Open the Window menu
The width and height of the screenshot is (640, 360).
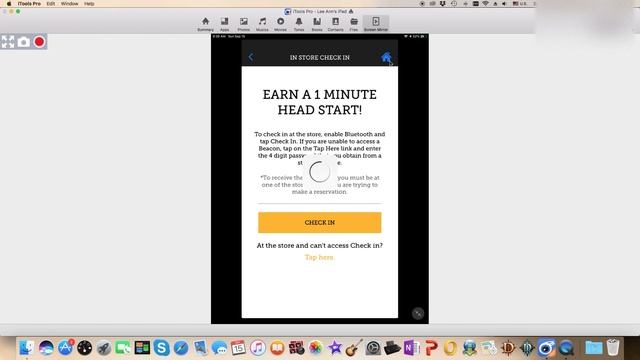tap(69, 4)
